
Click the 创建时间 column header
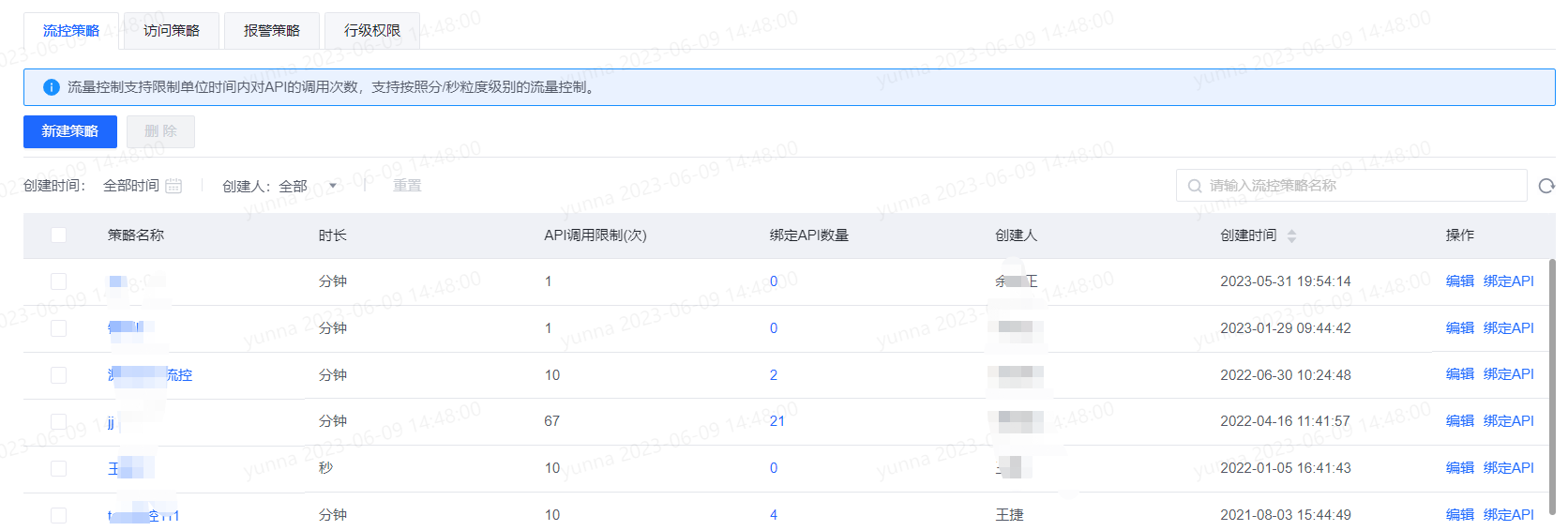pyautogui.click(x=1248, y=235)
